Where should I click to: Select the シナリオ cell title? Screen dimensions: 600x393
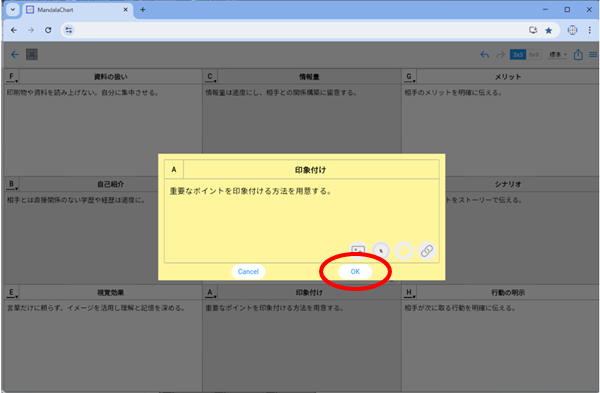(508, 184)
